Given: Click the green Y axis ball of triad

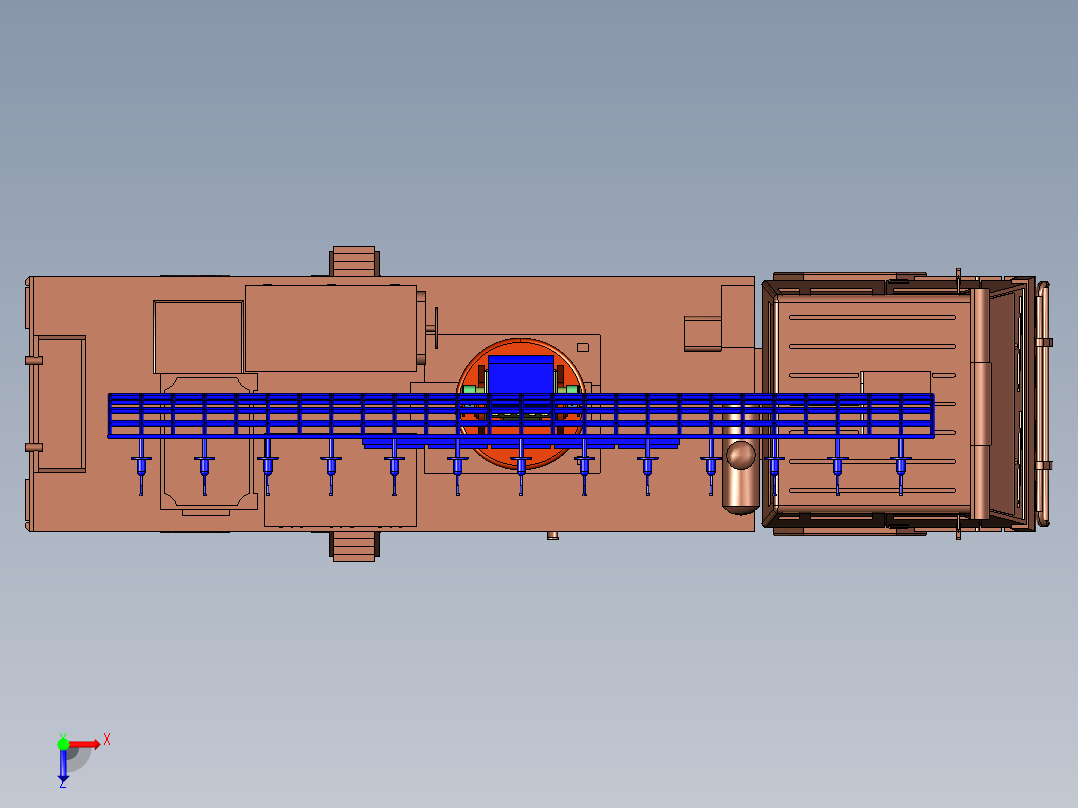Looking at the screenshot, I should point(63,744).
